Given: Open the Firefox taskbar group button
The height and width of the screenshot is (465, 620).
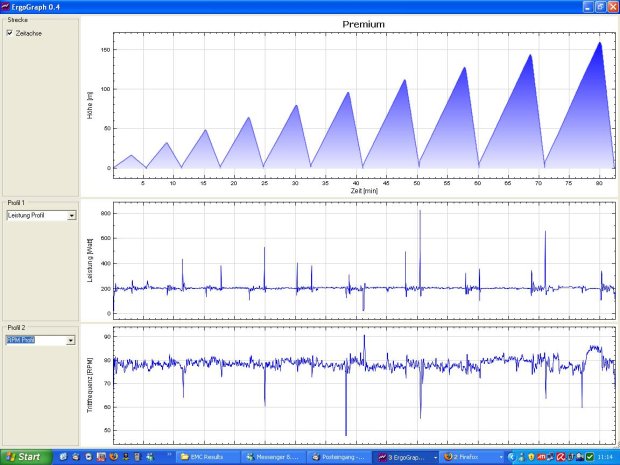Looking at the screenshot, I should (x=468, y=457).
